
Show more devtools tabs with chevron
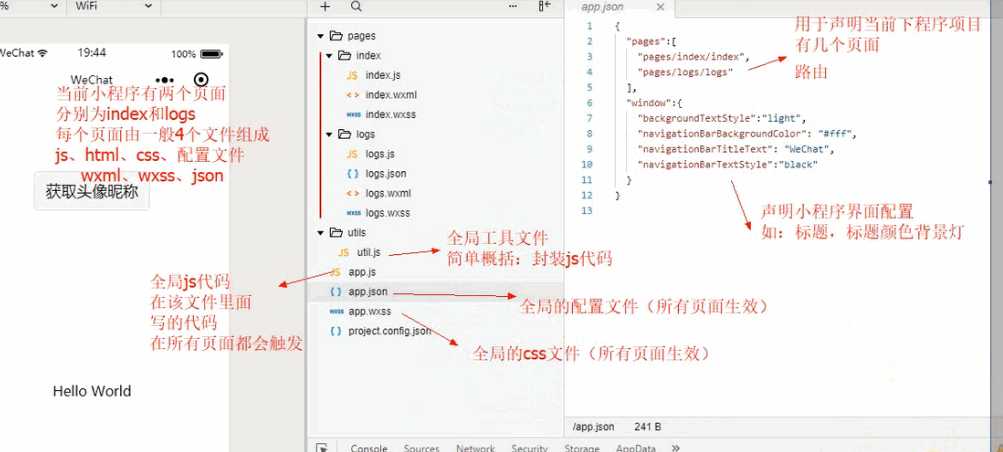[x=676, y=448]
